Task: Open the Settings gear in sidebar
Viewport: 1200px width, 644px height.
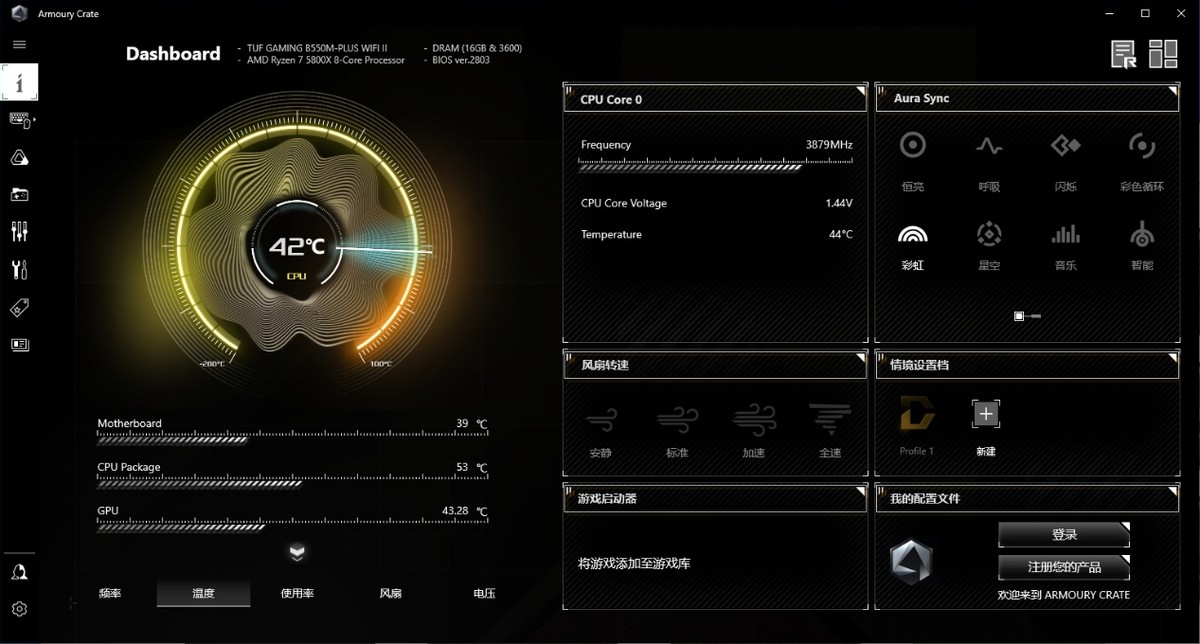Action: 19,608
